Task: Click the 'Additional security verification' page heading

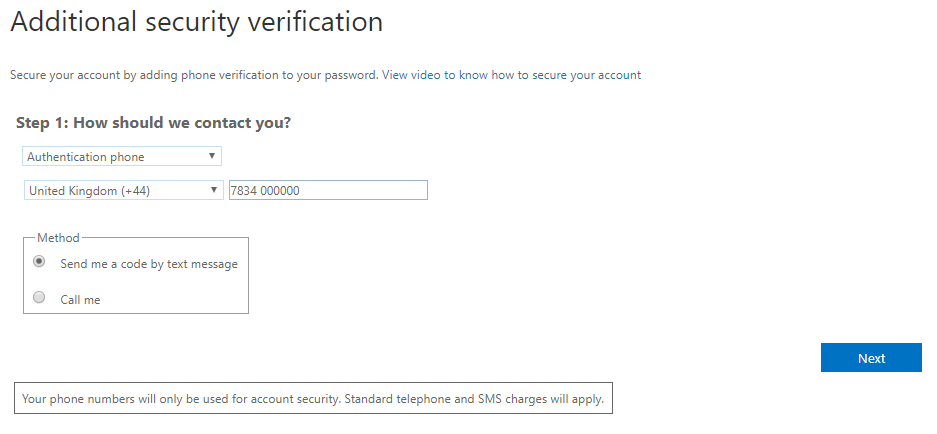Action: [196, 21]
